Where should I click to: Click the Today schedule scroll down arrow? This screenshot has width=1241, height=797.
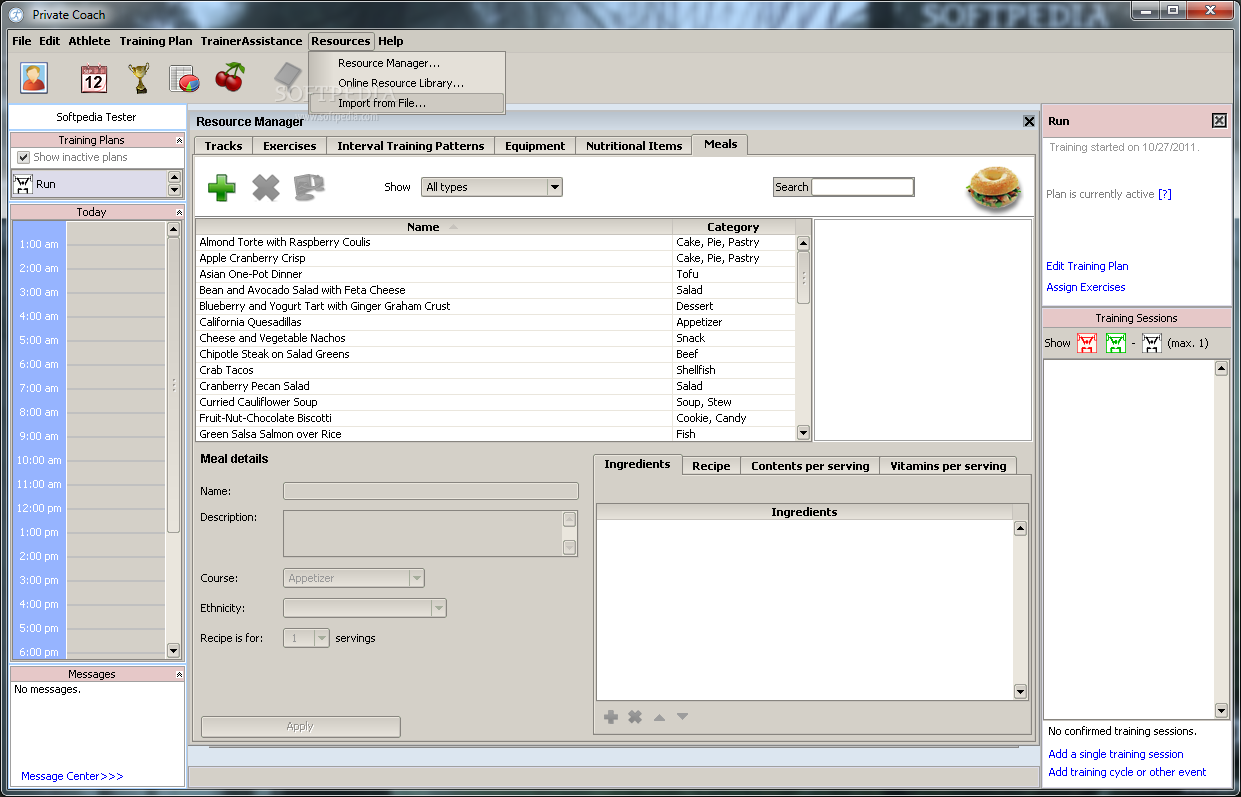tap(173, 651)
